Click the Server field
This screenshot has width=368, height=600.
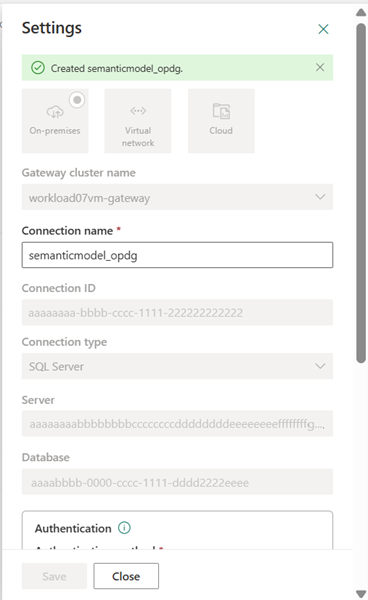177,424
